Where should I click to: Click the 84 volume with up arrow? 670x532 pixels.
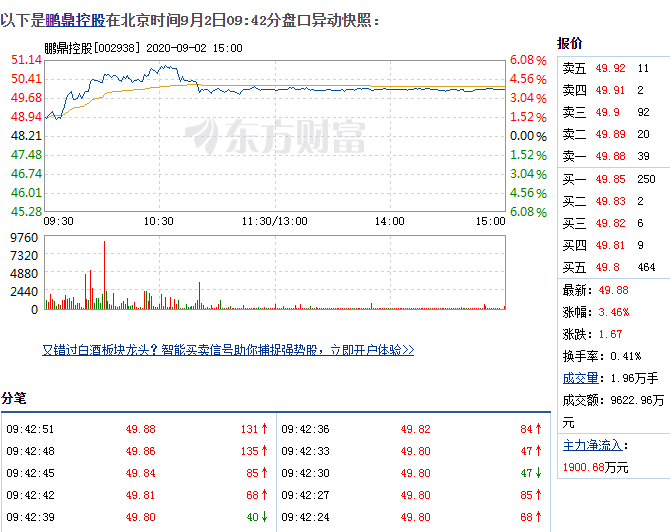pos(531,429)
